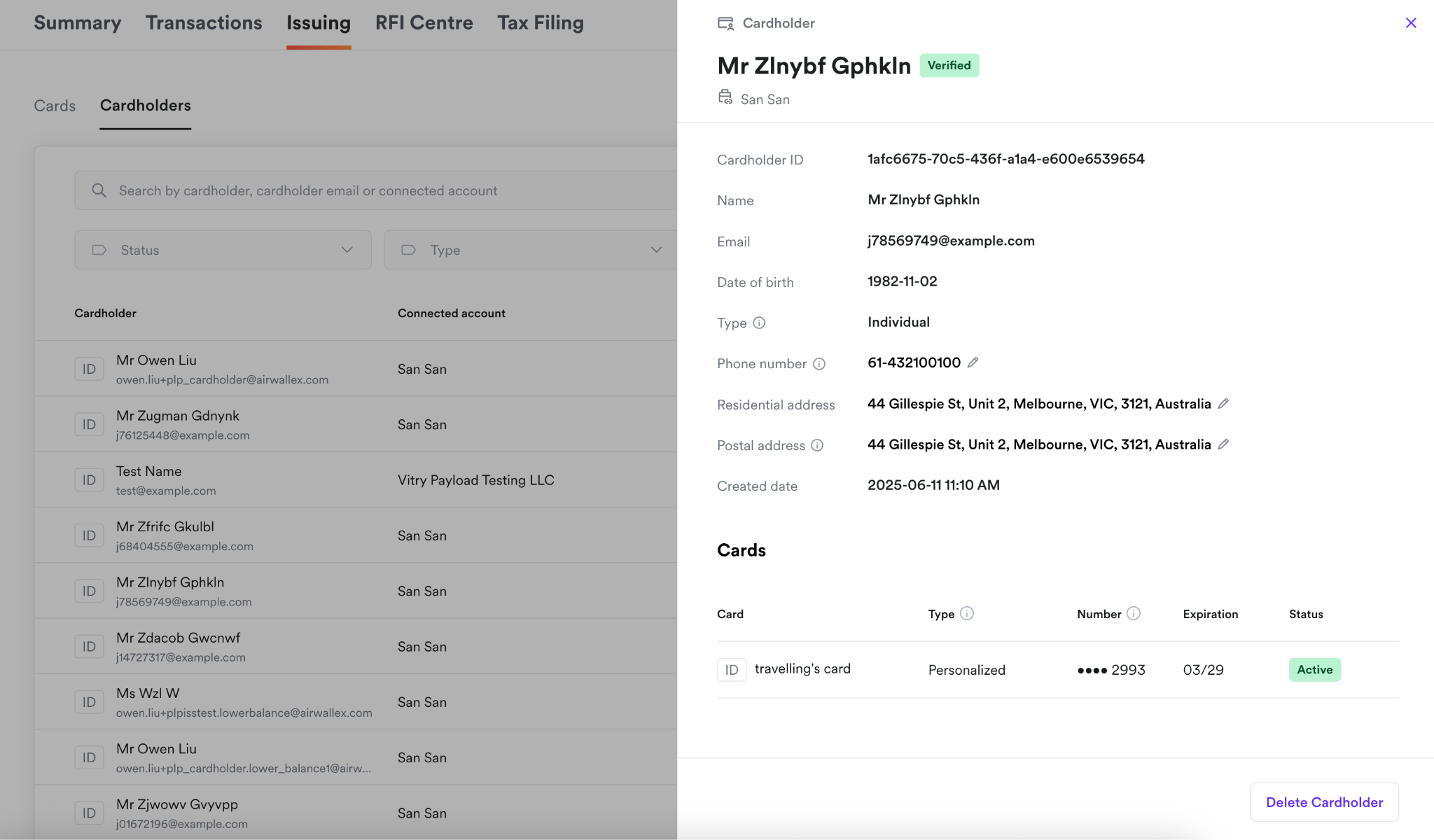Edit phone number with pencil icon
This screenshot has height=840, width=1434.
(973, 363)
